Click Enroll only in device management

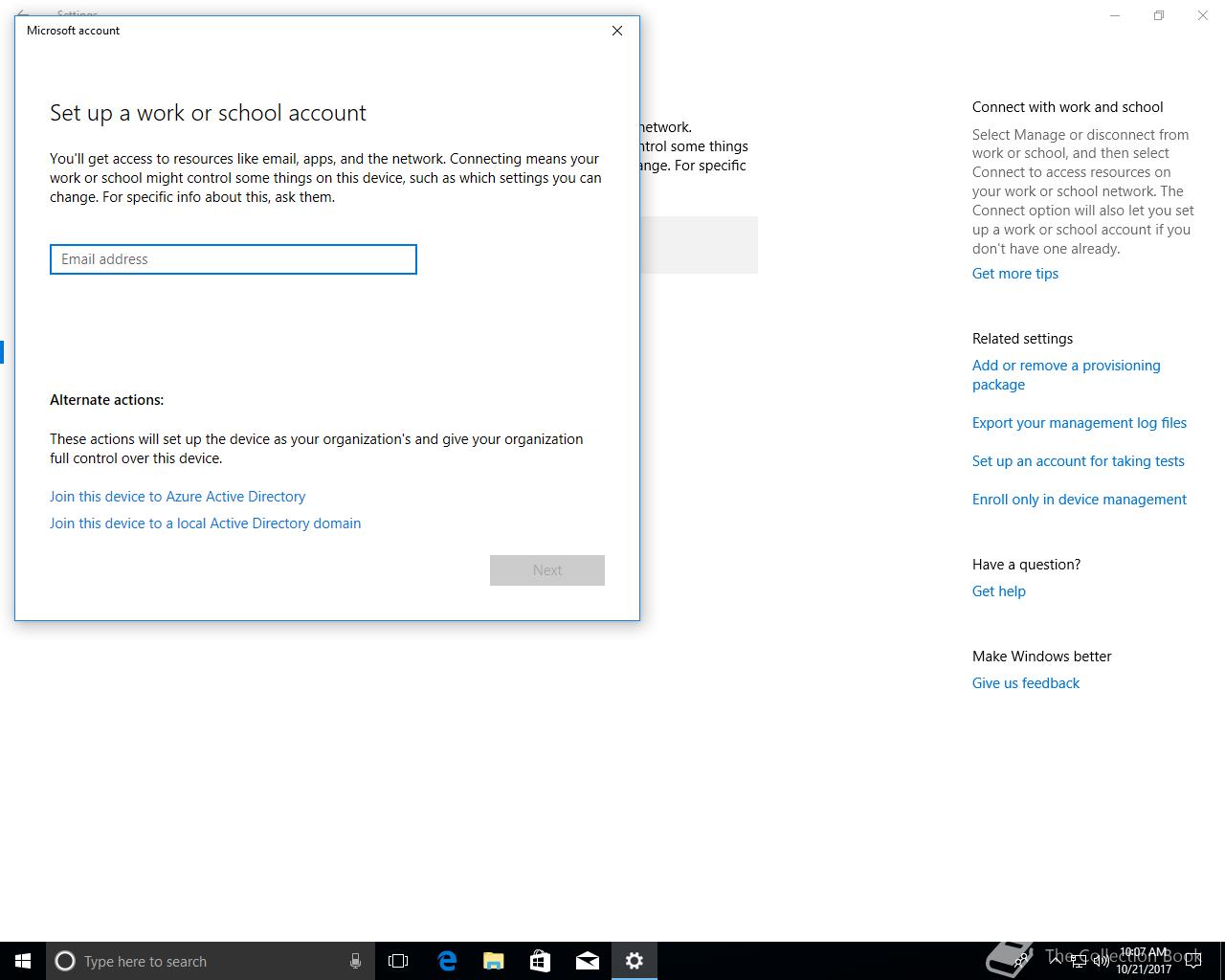[x=1080, y=500]
